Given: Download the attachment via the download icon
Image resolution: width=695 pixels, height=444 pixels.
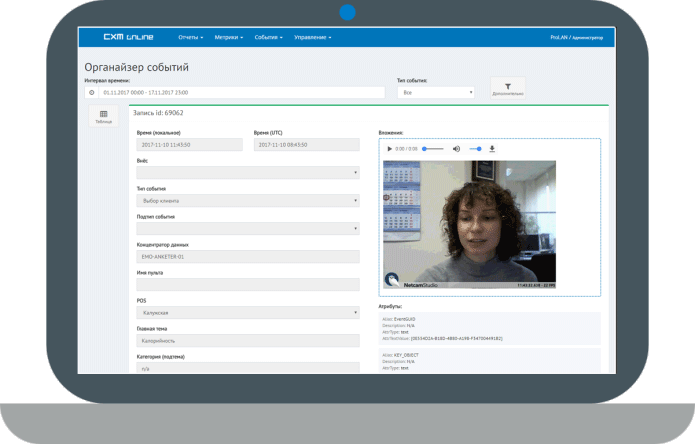Looking at the screenshot, I should pyautogui.click(x=492, y=148).
